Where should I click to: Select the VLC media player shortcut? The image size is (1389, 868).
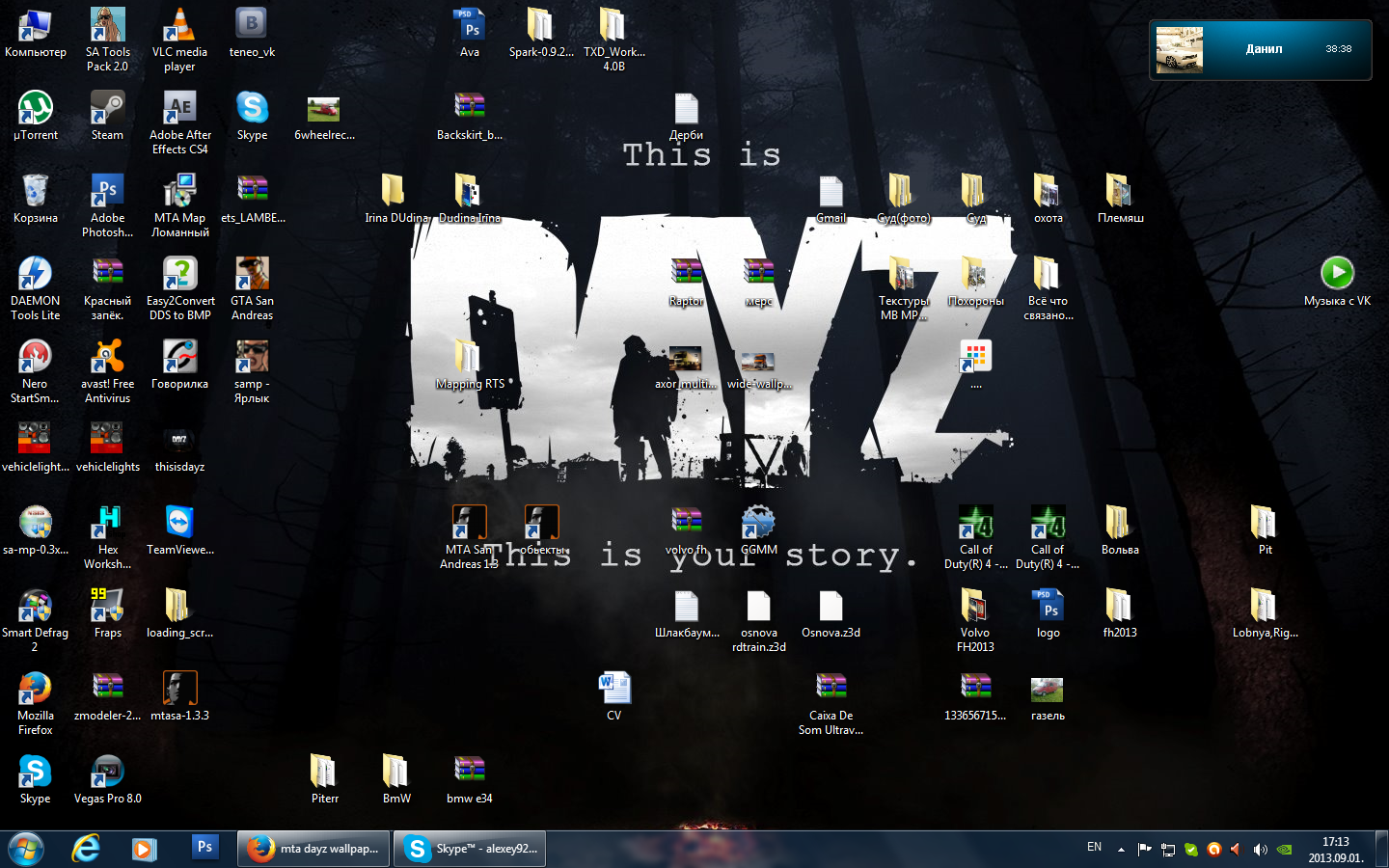(179, 41)
